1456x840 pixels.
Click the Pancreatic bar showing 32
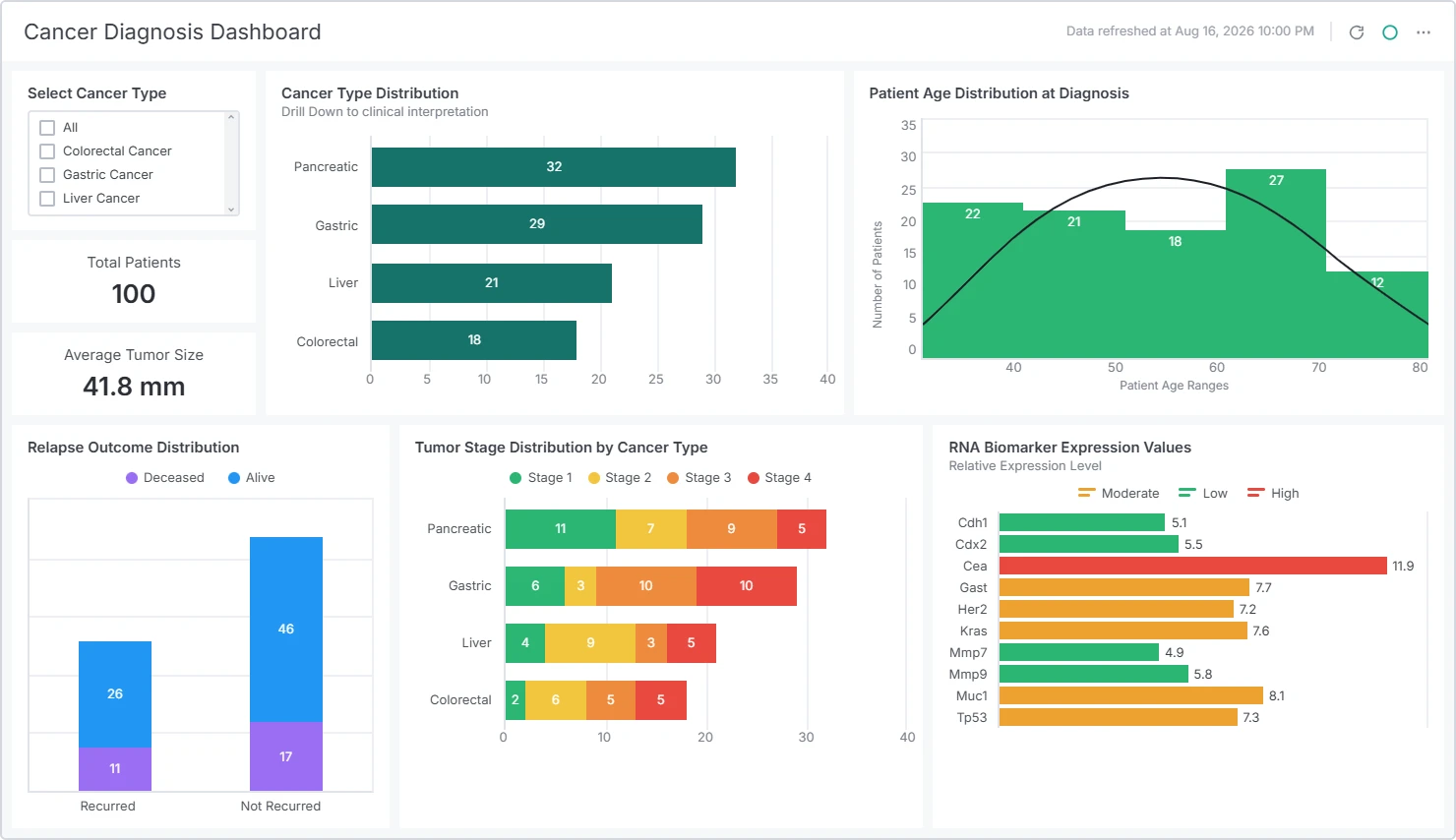point(554,167)
